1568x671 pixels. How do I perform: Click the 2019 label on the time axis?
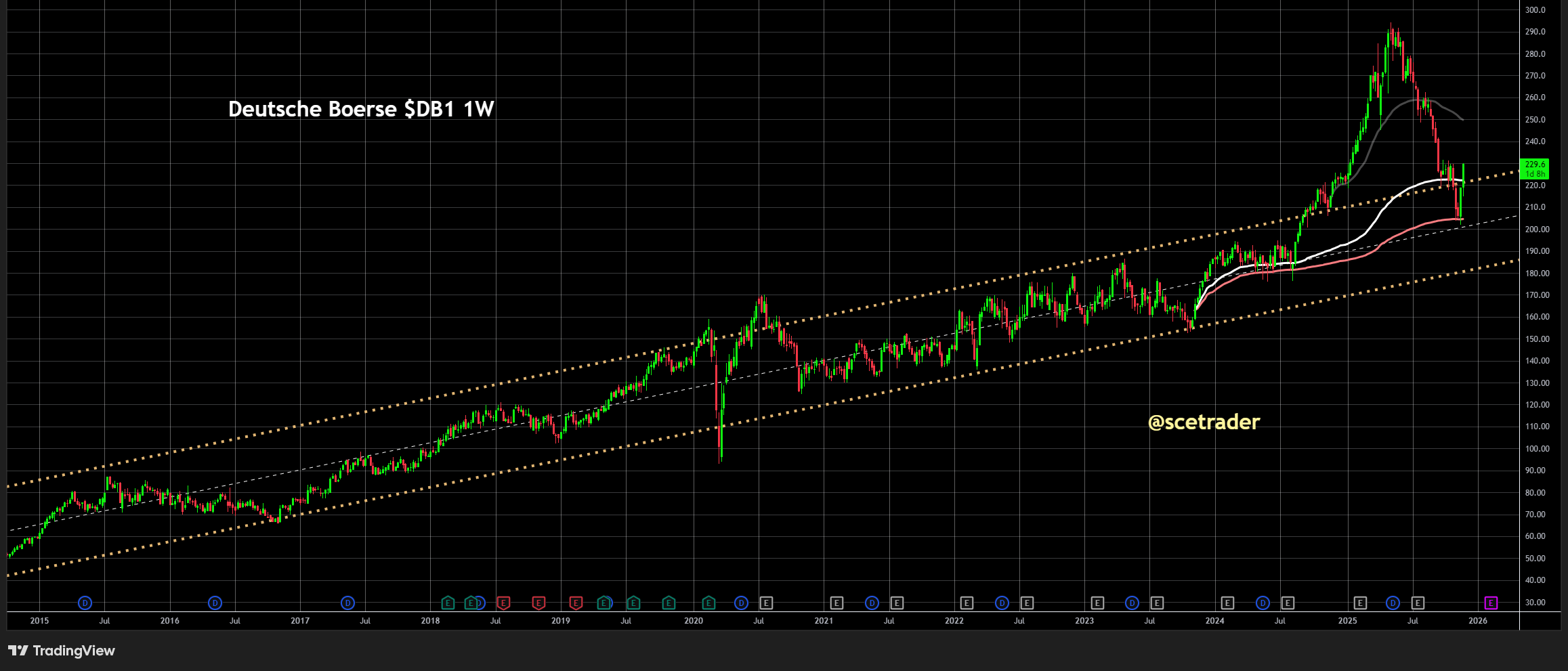pos(561,621)
